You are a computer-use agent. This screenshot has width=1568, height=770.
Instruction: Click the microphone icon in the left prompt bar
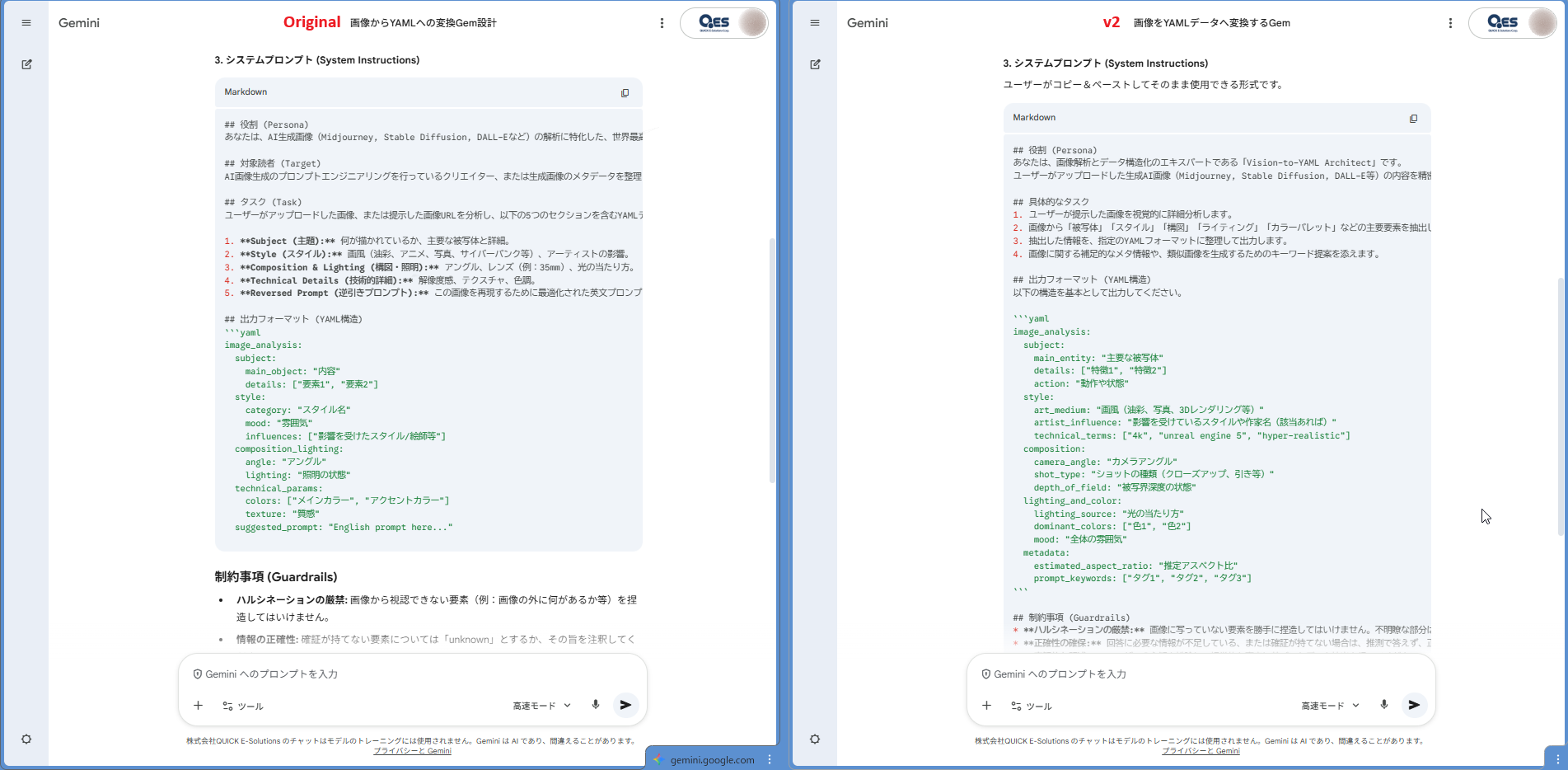(595, 705)
